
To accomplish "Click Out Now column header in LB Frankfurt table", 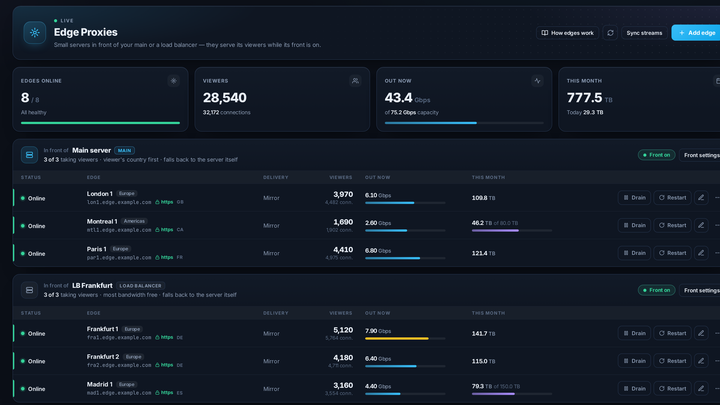I will [x=377, y=313].
